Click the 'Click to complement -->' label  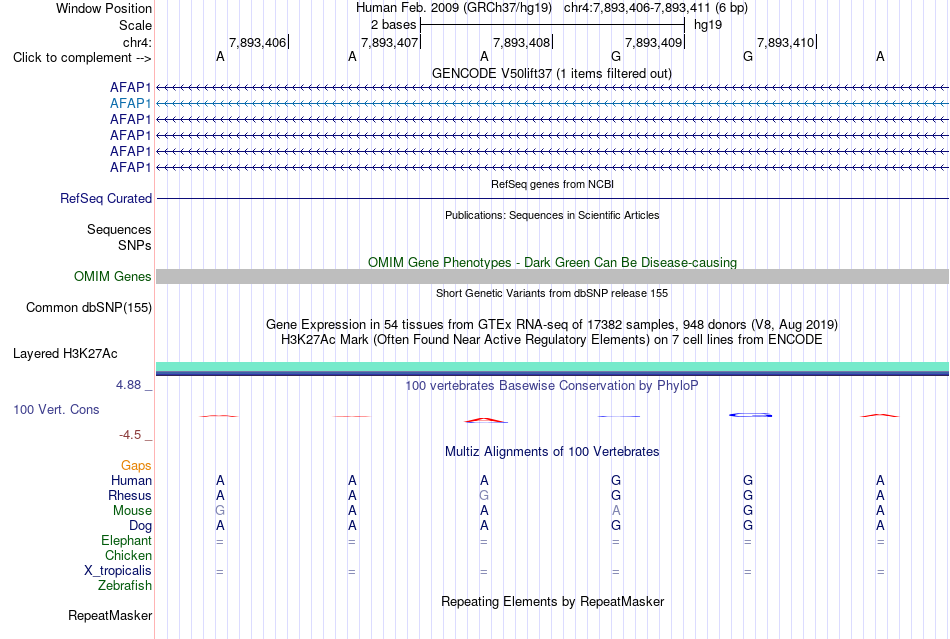coord(82,58)
